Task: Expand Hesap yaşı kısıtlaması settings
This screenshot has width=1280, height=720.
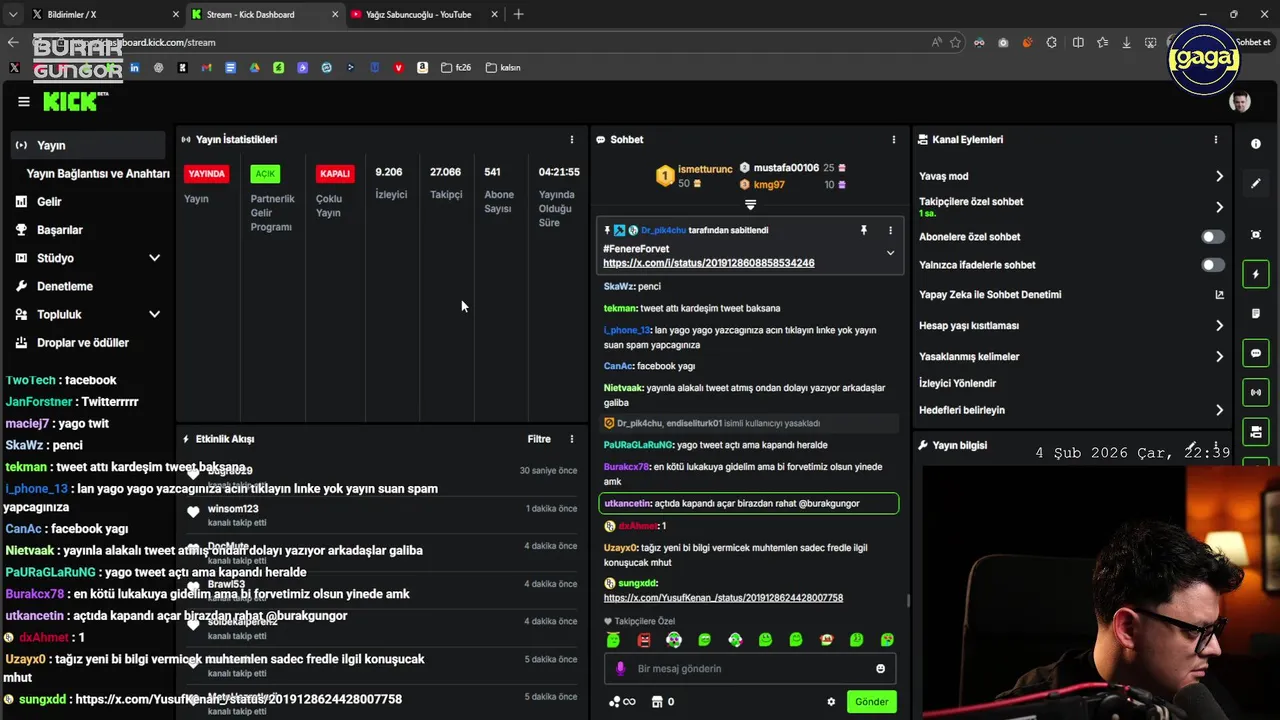Action: point(1219,326)
